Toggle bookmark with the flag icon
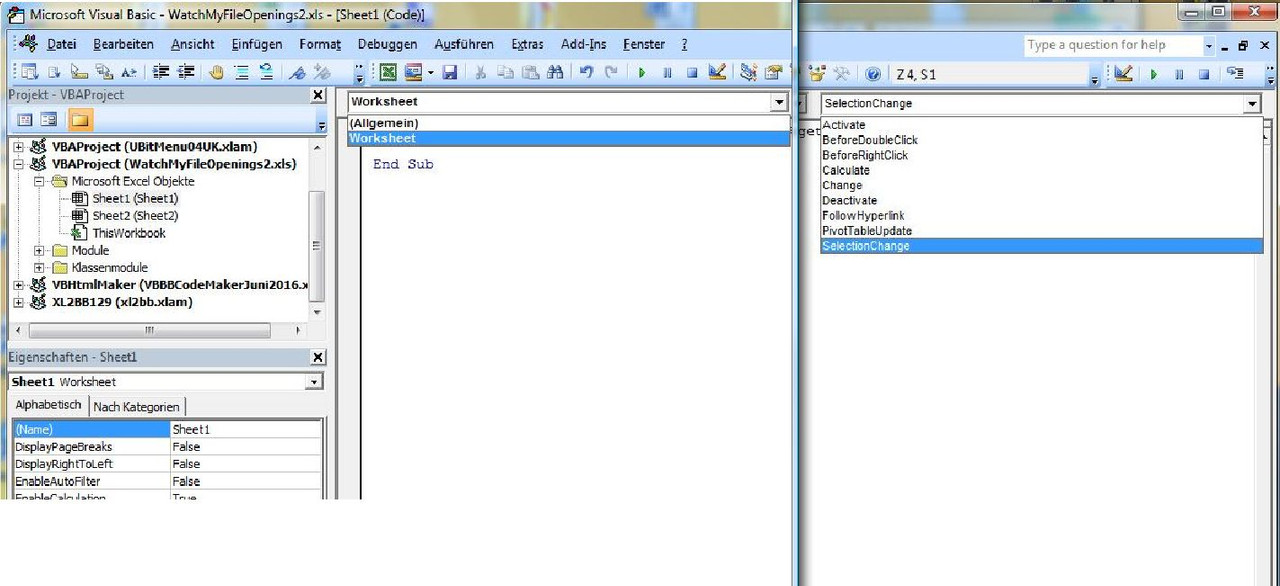 [x=298, y=72]
